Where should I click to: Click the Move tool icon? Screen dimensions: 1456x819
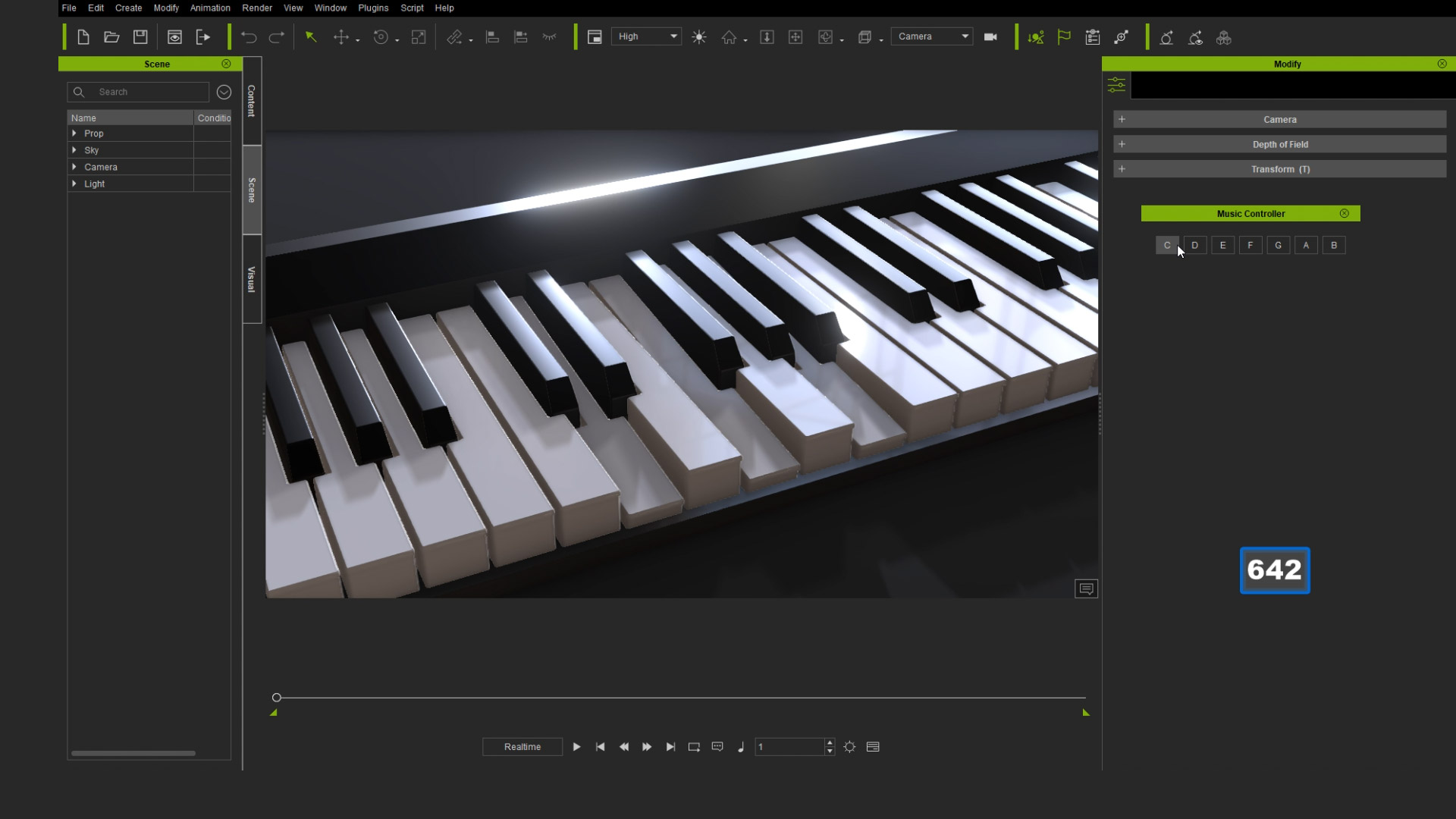point(341,37)
